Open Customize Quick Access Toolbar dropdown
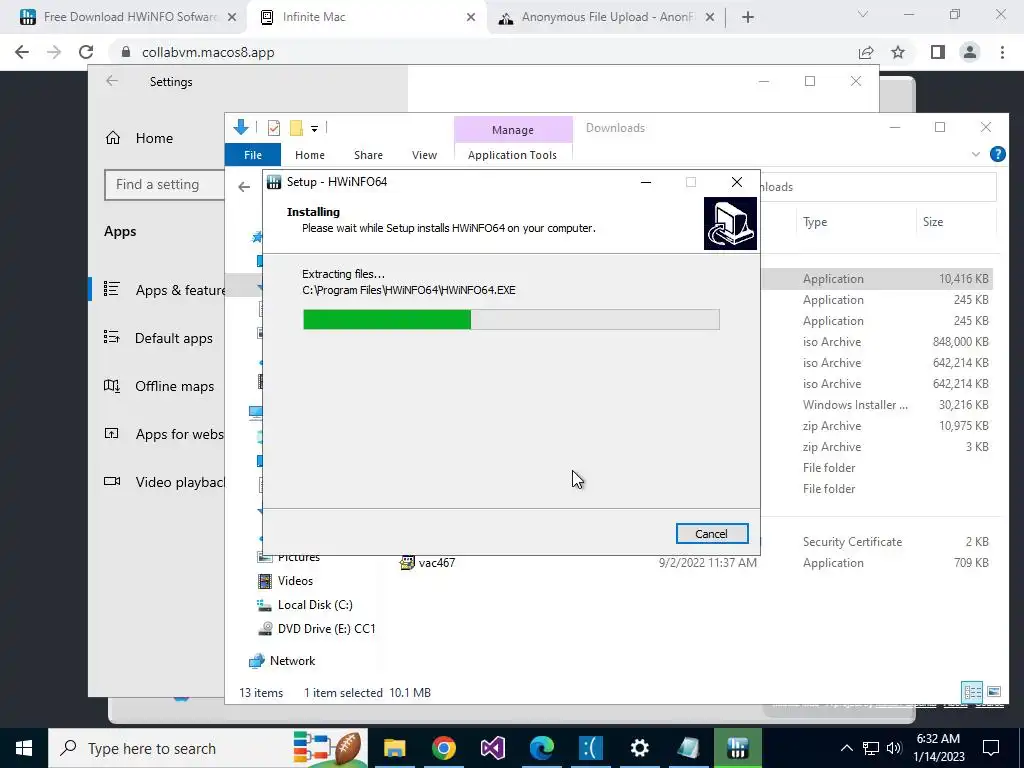The width and height of the screenshot is (1024, 768). [x=314, y=129]
